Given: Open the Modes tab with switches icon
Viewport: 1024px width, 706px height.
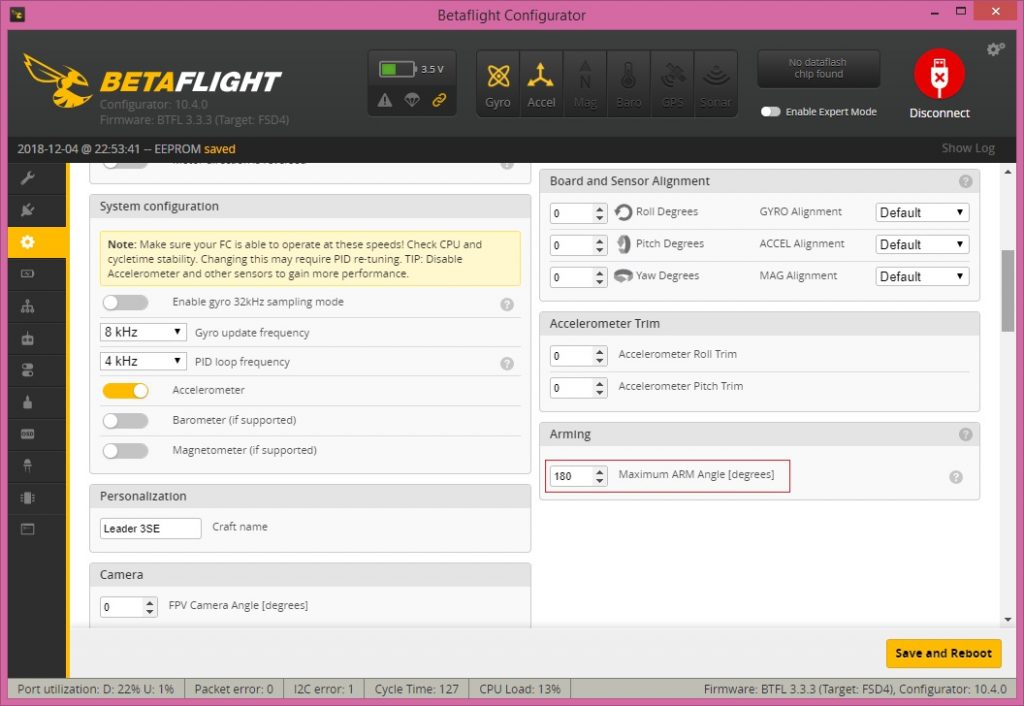Looking at the screenshot, I should [x=27, y=370].
